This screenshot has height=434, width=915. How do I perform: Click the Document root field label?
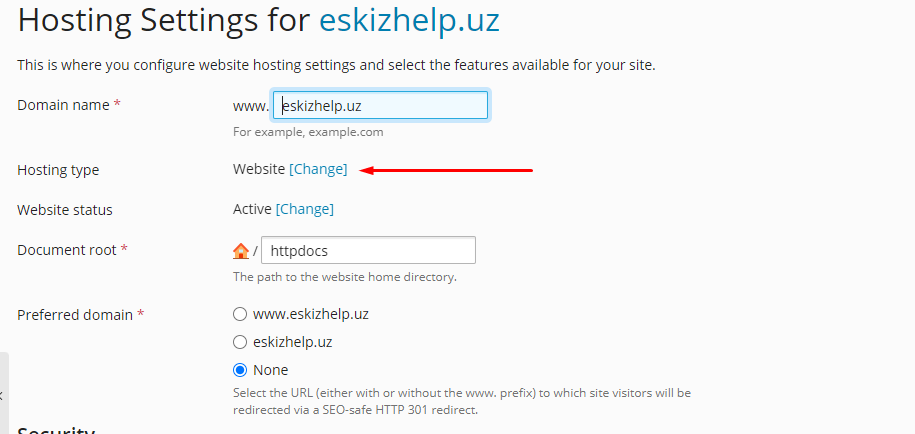tap(66, 250)
